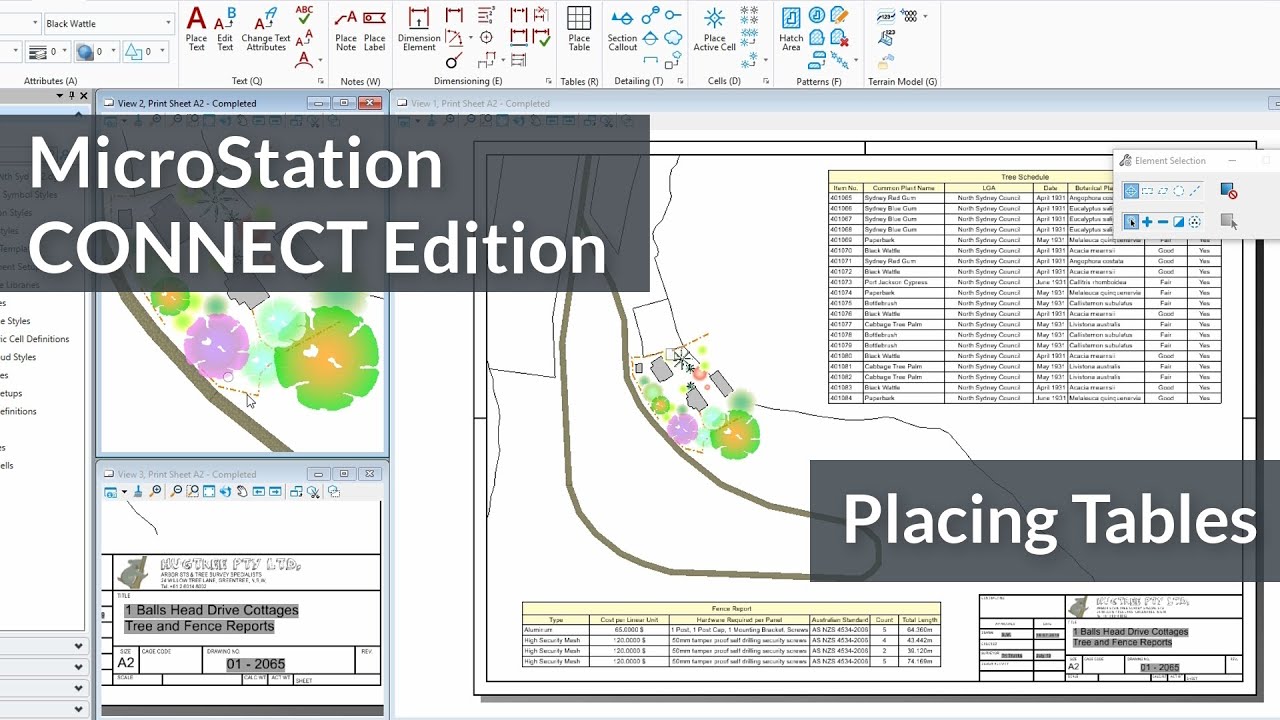Select Circle method in Element Selection window

[1179, 191]
